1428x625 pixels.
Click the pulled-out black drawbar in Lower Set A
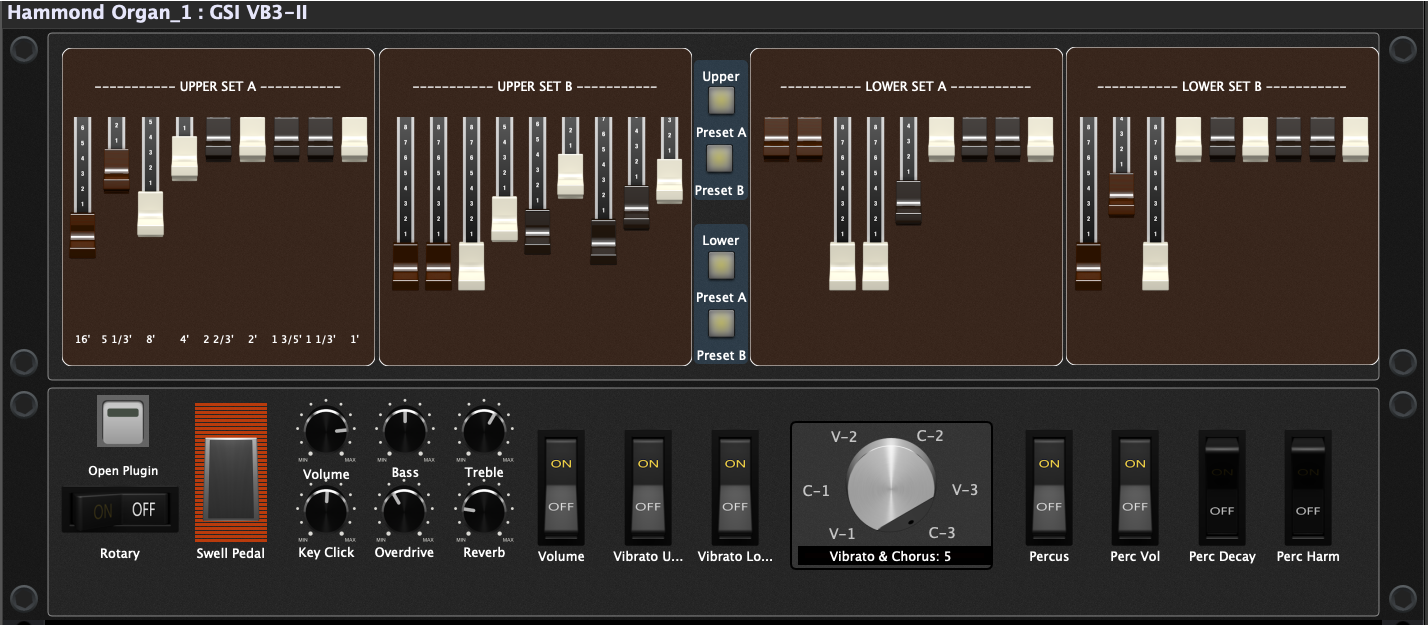(x=908, y=202)
